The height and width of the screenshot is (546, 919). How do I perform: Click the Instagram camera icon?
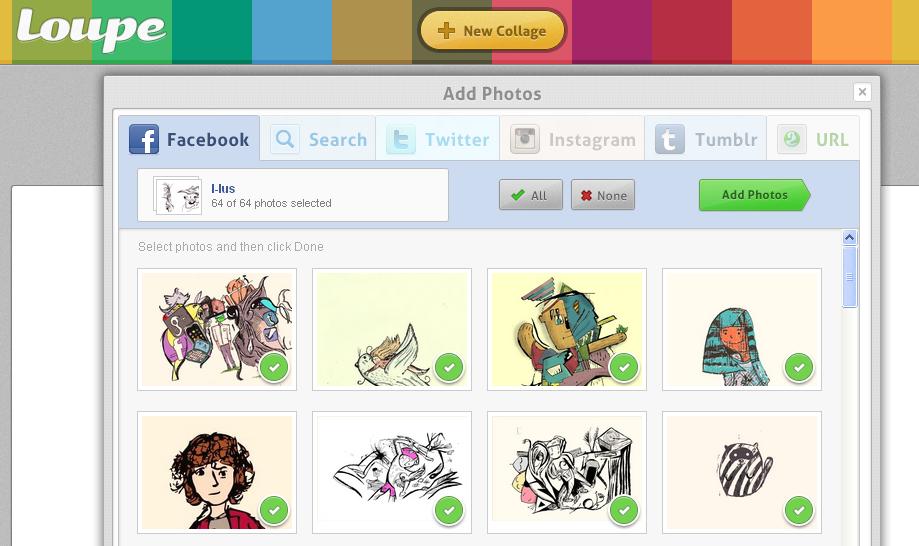coord(525,139)
